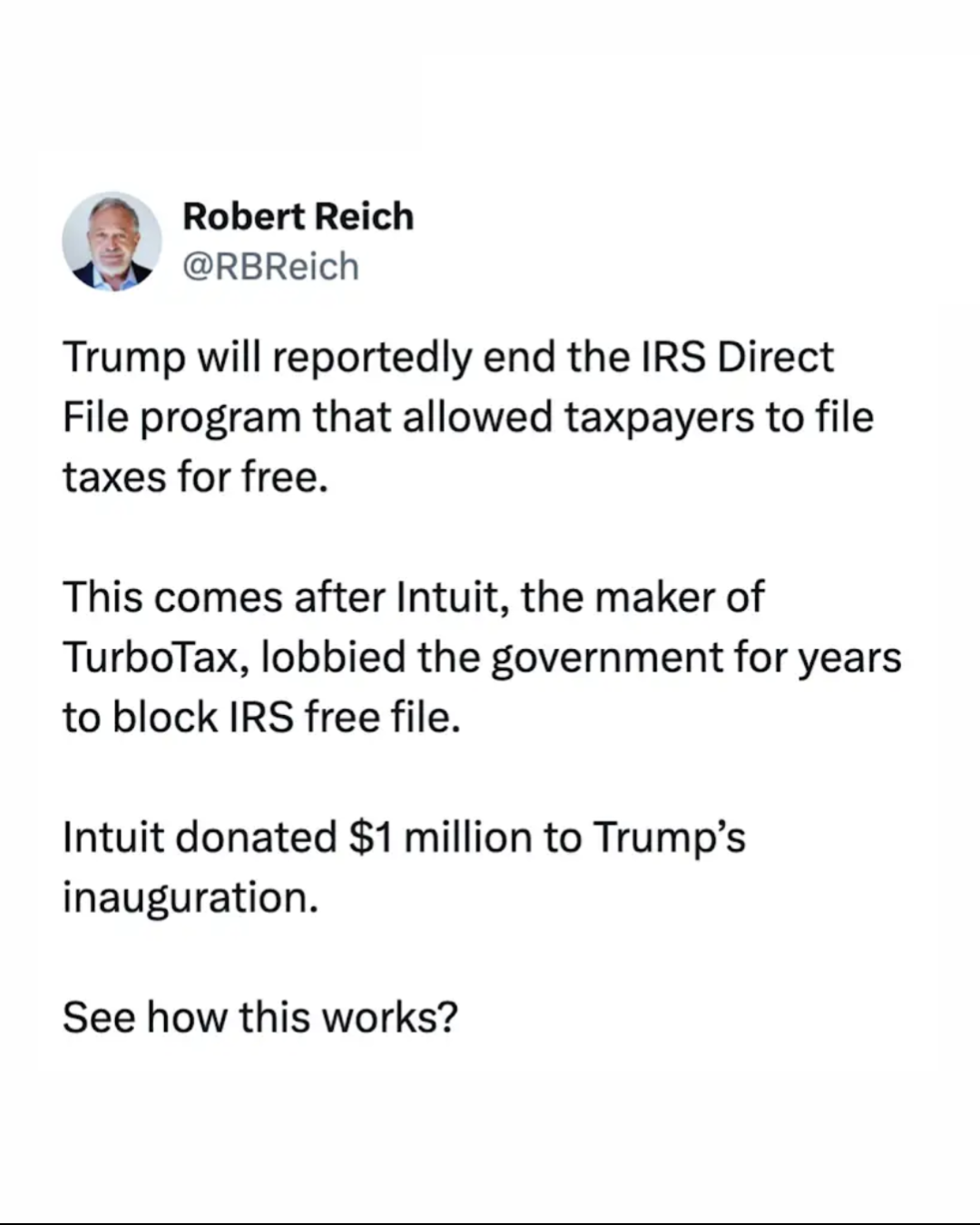980x1225 pixels.
Task: Click the word "donated" in the third paragraph
Action: point(256,837)
